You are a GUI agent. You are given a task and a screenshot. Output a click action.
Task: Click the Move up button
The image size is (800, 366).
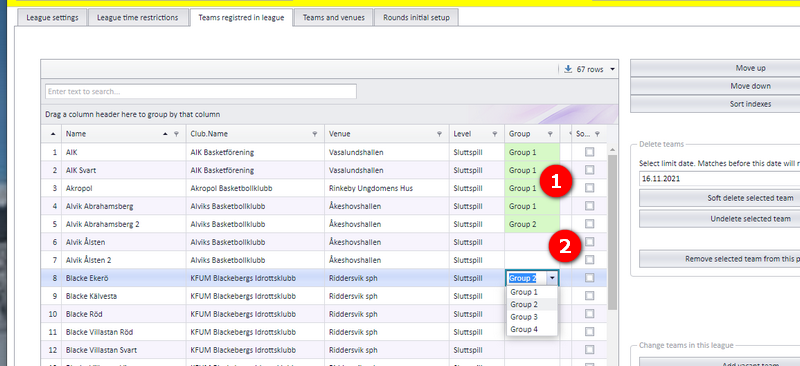click(x=715, y=68)
